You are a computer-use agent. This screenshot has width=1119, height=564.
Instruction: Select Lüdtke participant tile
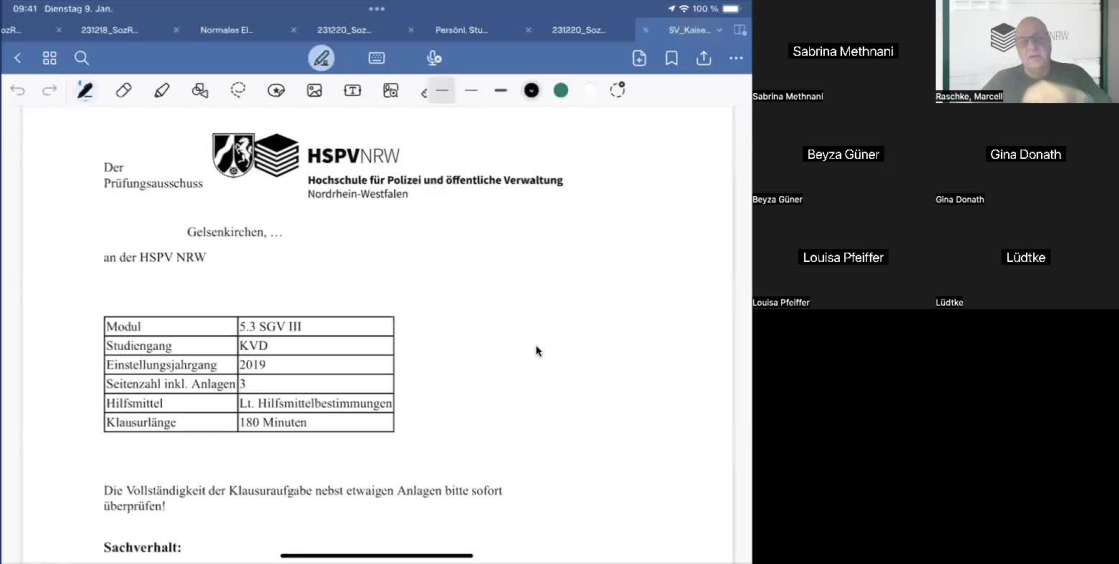(x=1027, y=257)
